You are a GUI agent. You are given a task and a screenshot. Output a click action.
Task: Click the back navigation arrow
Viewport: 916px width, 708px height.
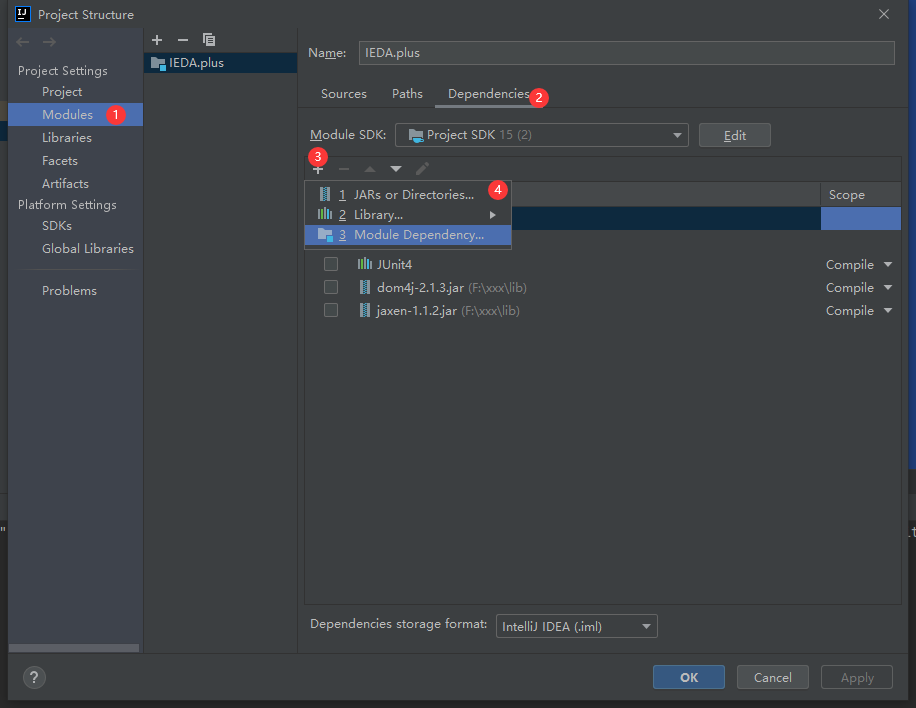[x=22, y=41]
